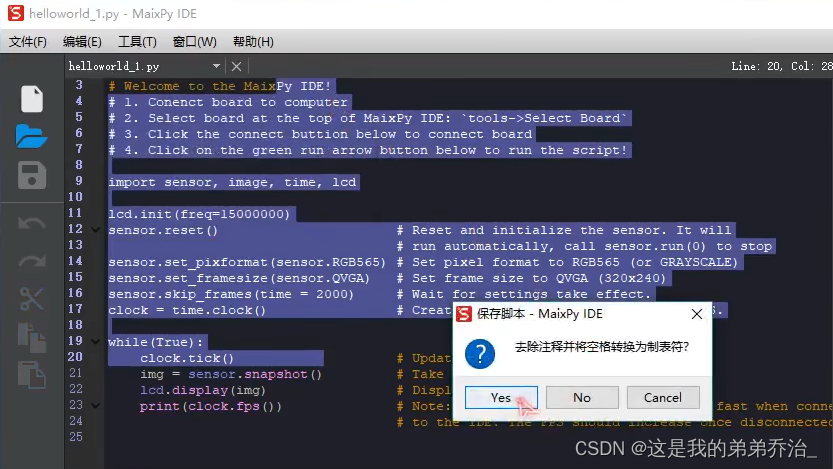833x469 pixels.
Task: Click the 保存脚本 - MaixPy IDE dialog title
Action: click(540, 314)
